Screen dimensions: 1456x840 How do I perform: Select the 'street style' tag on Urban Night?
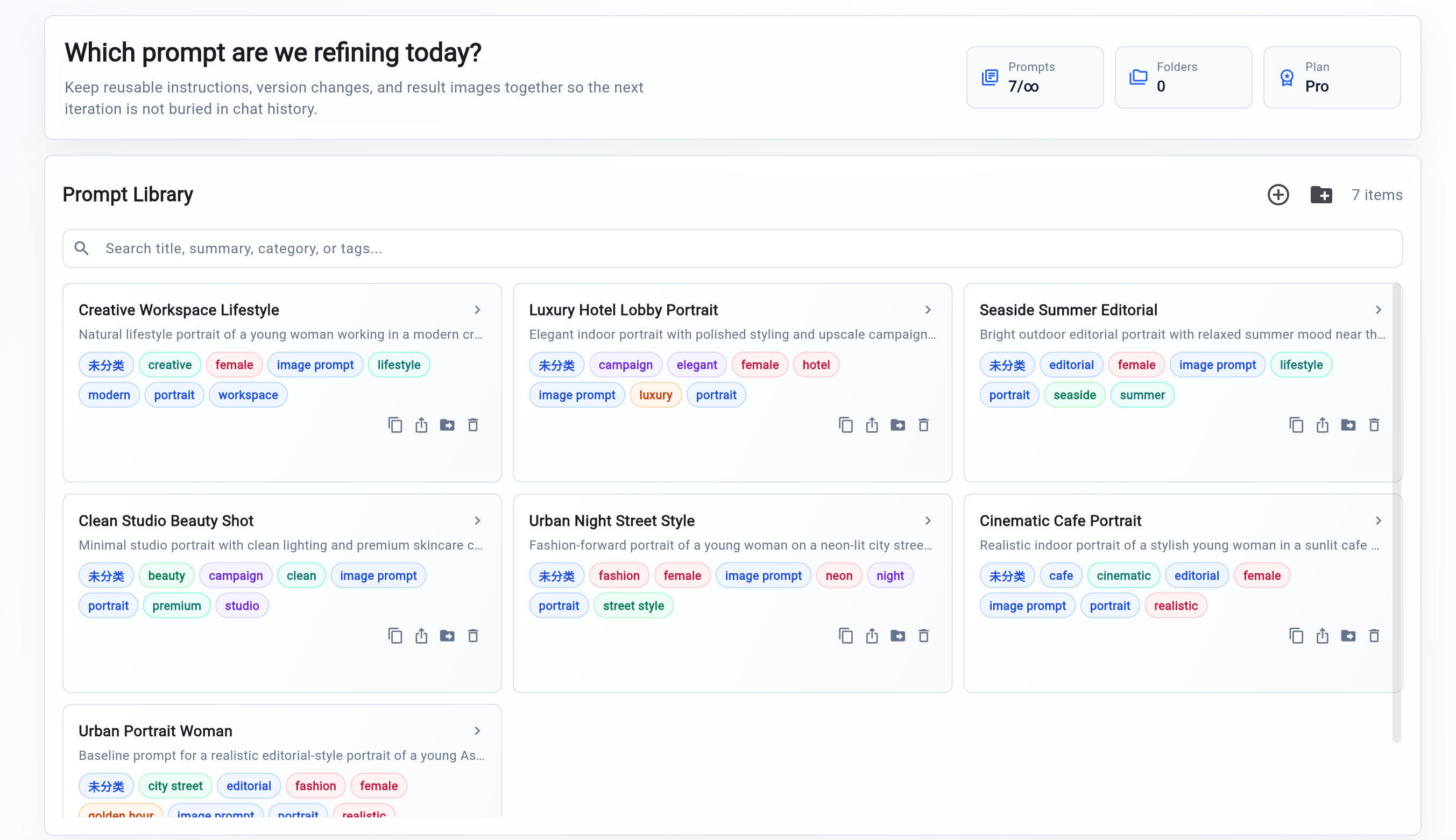click(633, 606)
